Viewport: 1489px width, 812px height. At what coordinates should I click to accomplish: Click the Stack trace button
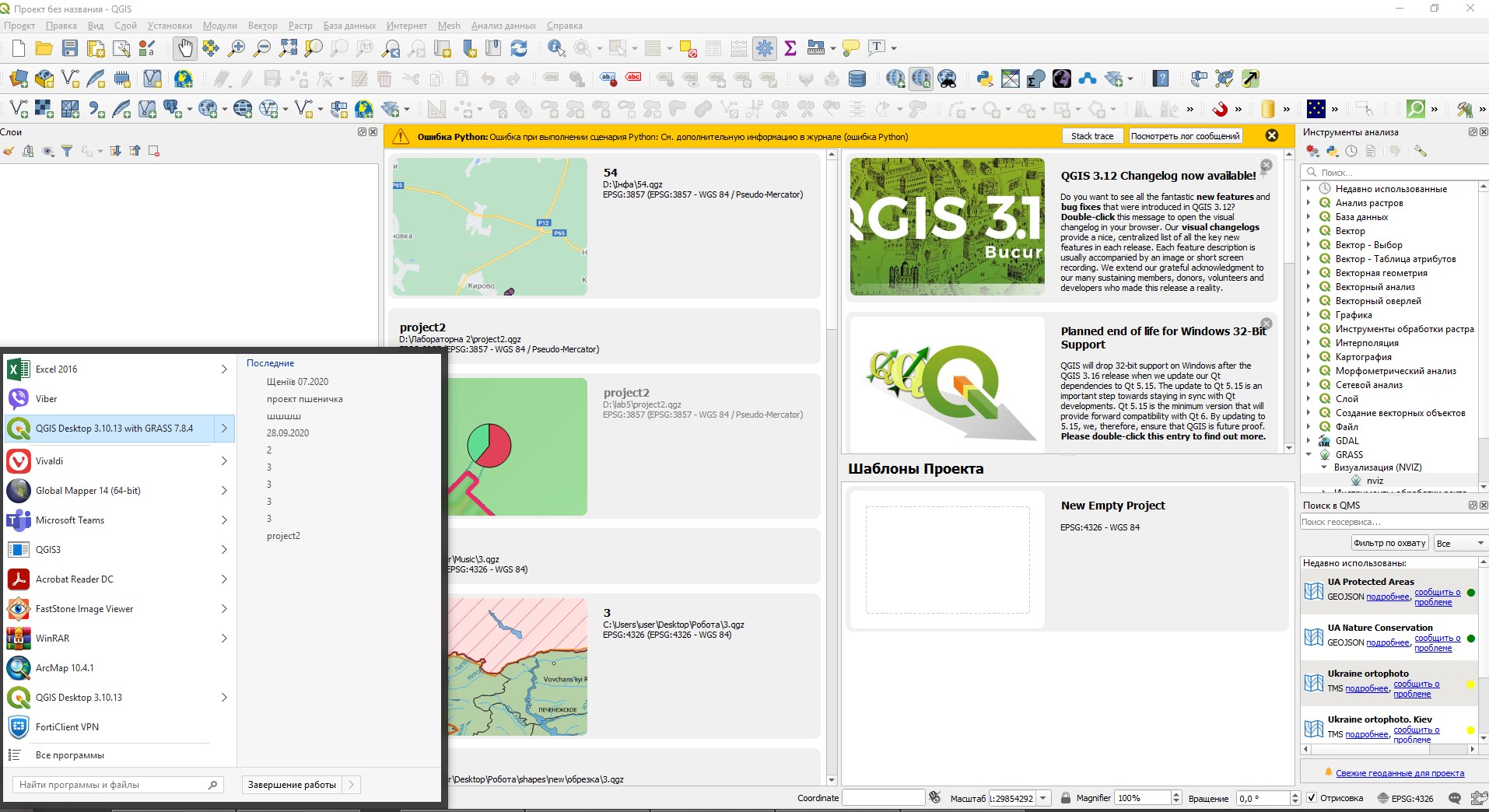click(x=1091, y=136)
